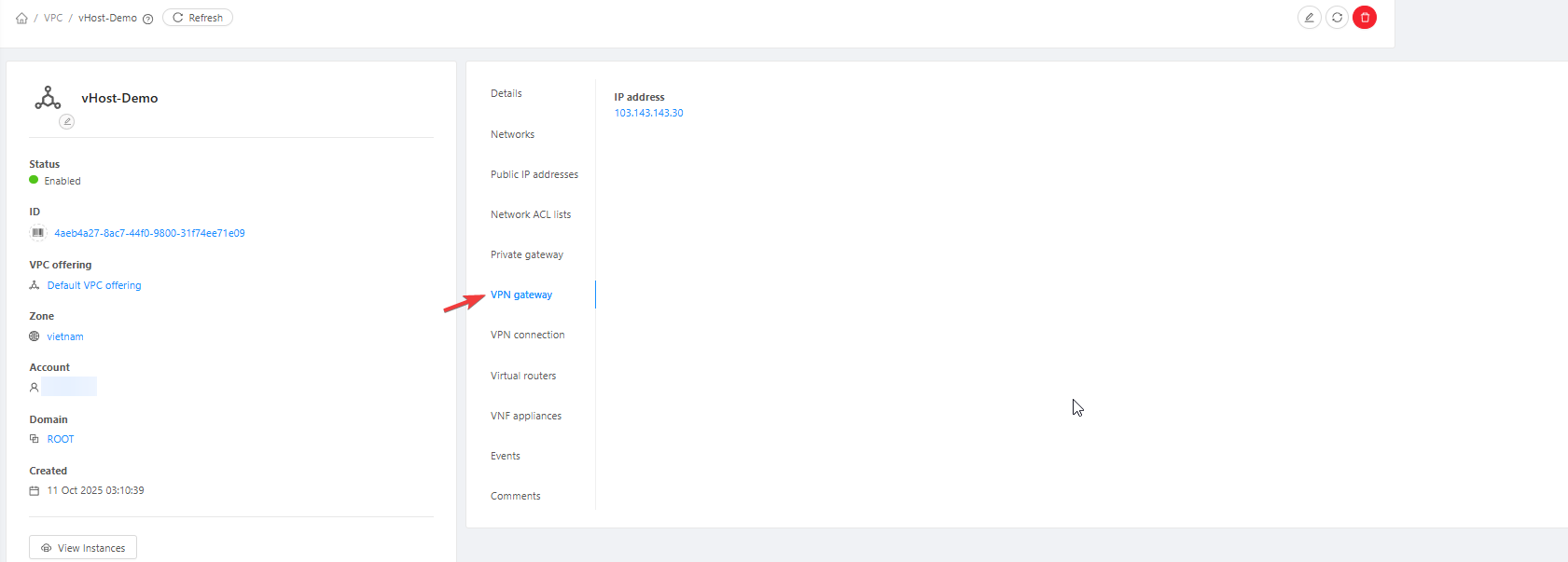Viewport: 1568px width, 562px height.
Task: Click the vHost-Demo network logo icon
Action: tap(48, 98)
